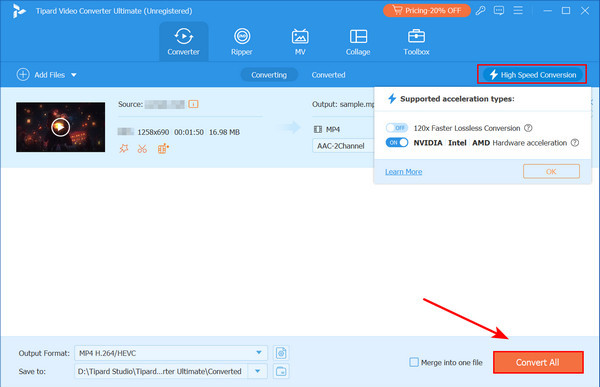Turn off Hardware acceleration toggle

(x=397, y=143)
